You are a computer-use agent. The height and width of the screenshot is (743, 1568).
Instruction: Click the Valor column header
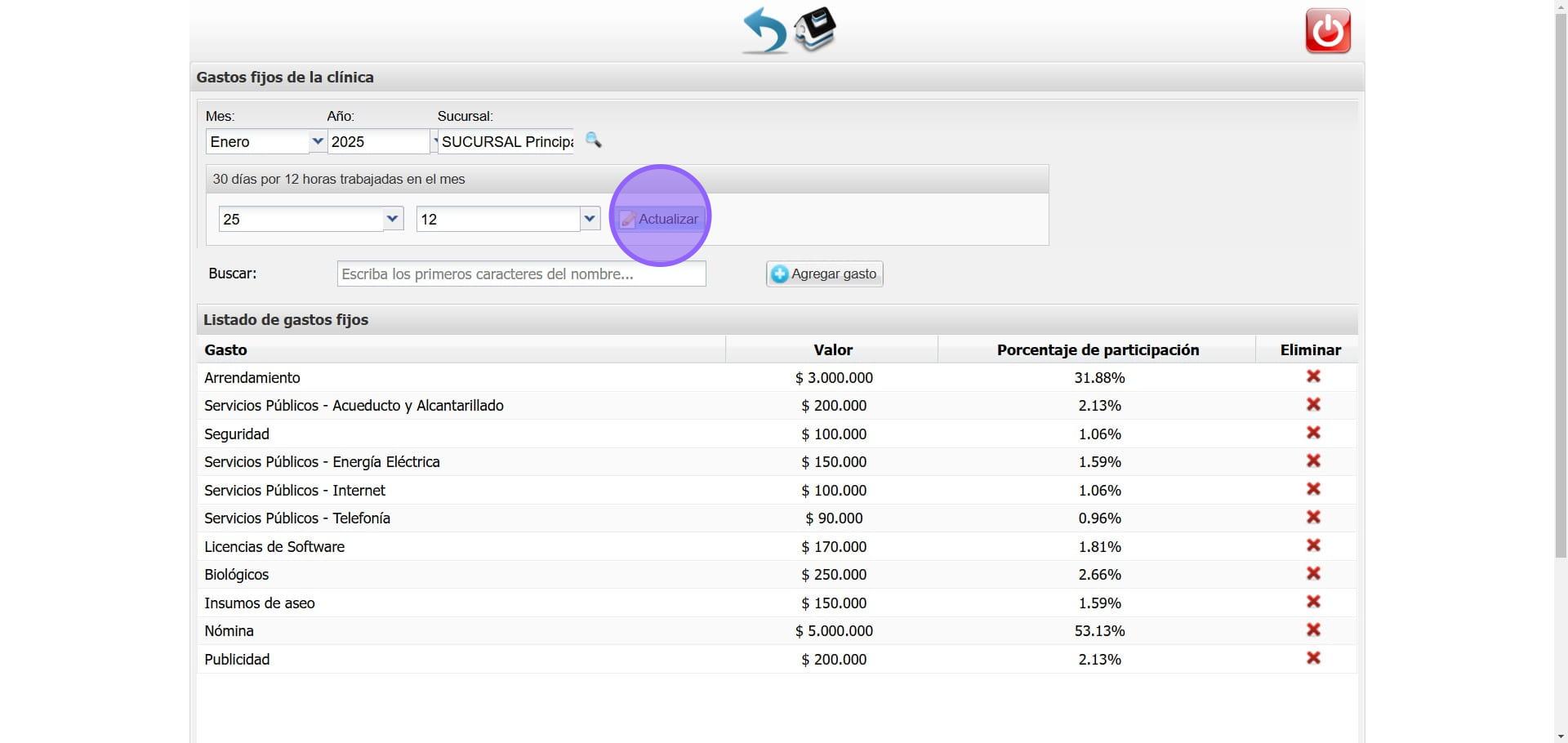click(x=832, y=350)
